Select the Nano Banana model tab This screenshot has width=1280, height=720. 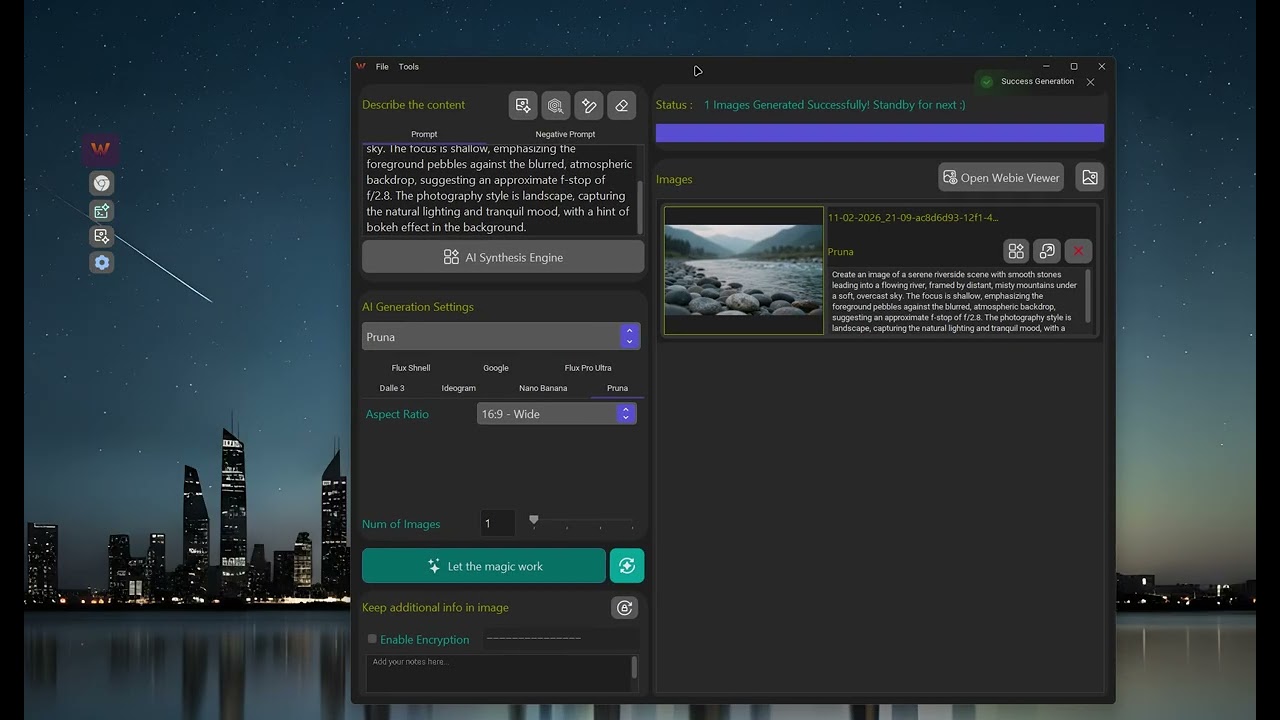point(543,388)
